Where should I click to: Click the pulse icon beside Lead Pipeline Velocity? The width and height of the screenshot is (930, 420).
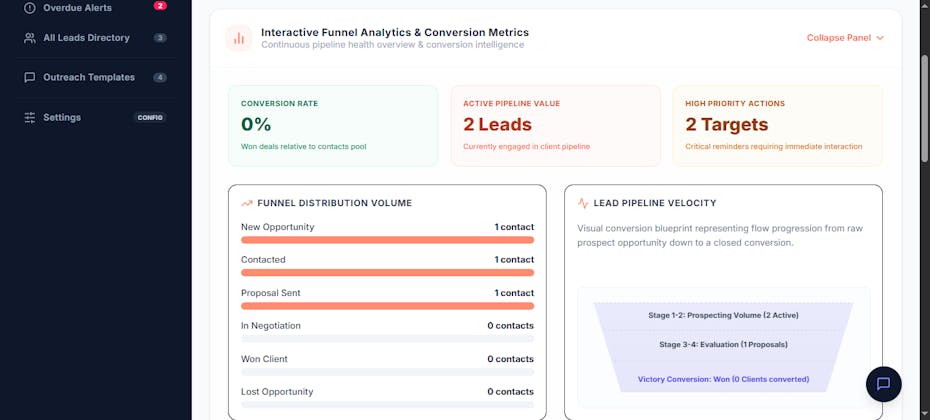(583, 203)
